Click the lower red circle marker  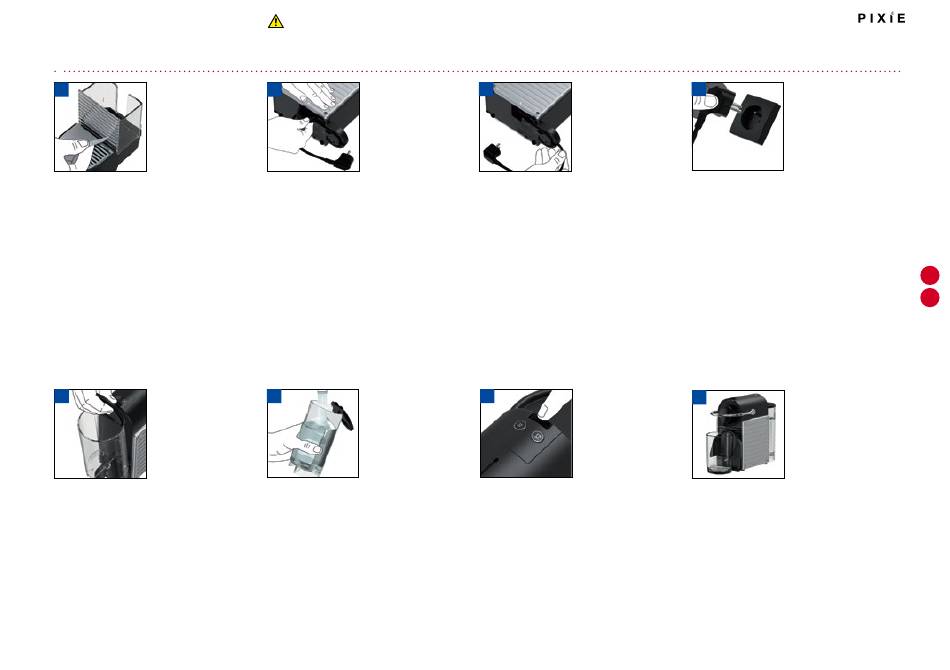tap(930, 297)
